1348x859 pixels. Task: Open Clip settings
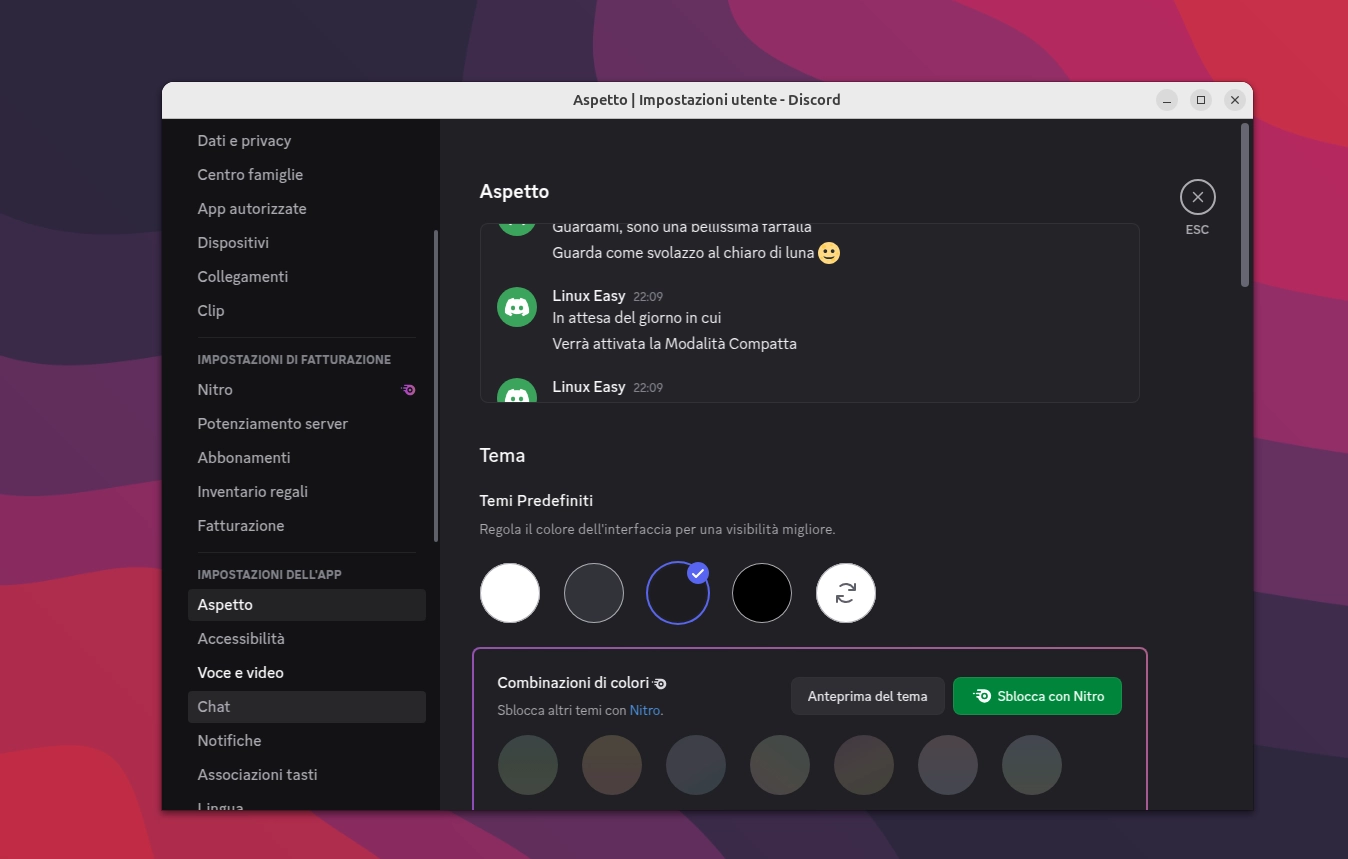point(307,311)
